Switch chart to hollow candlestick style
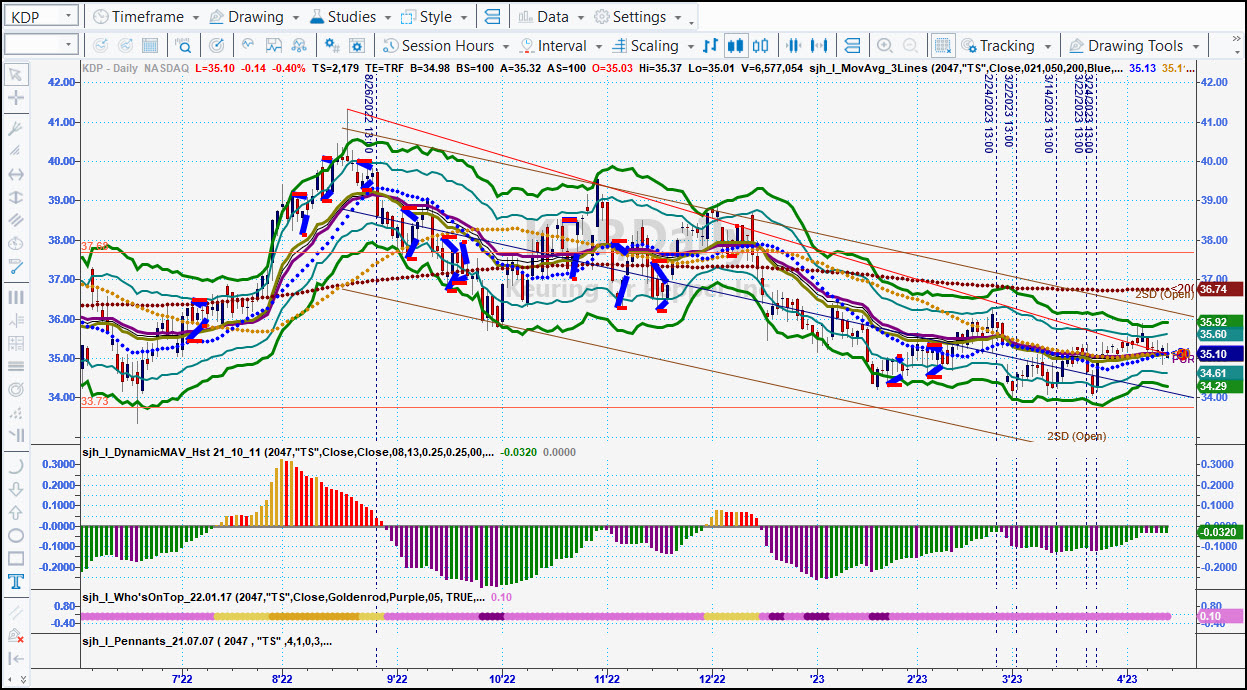The width and height of the screenshot is (1247, 690). (760, 45)
